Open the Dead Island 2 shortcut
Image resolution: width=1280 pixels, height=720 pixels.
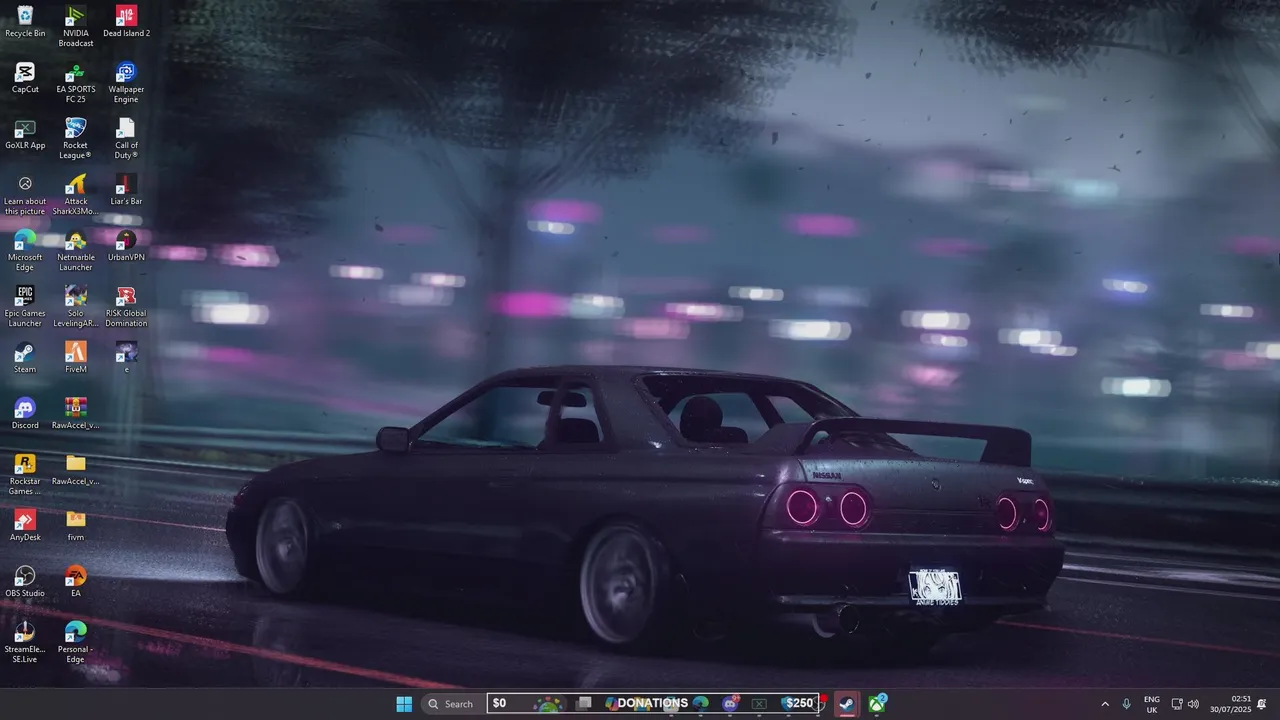[x=126, y=21]
